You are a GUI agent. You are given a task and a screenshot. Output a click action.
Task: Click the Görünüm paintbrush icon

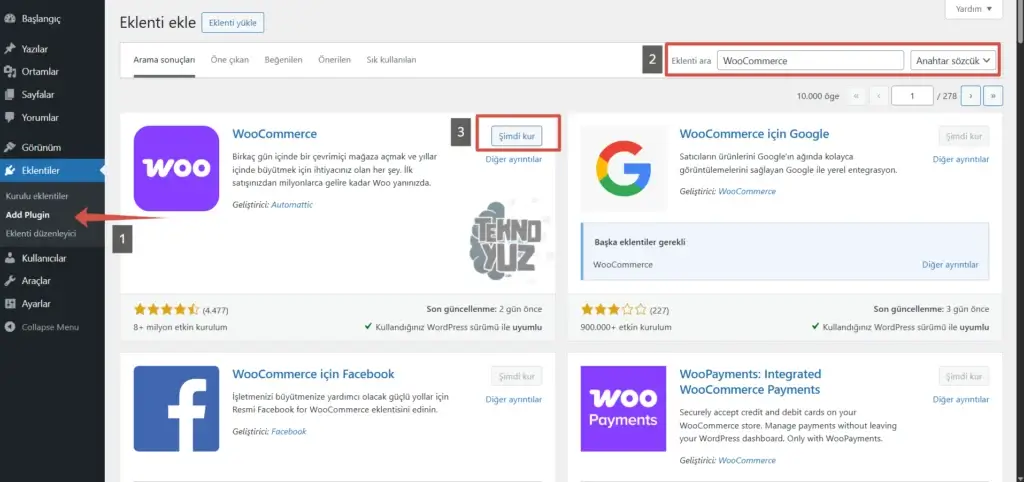point(9,148)
